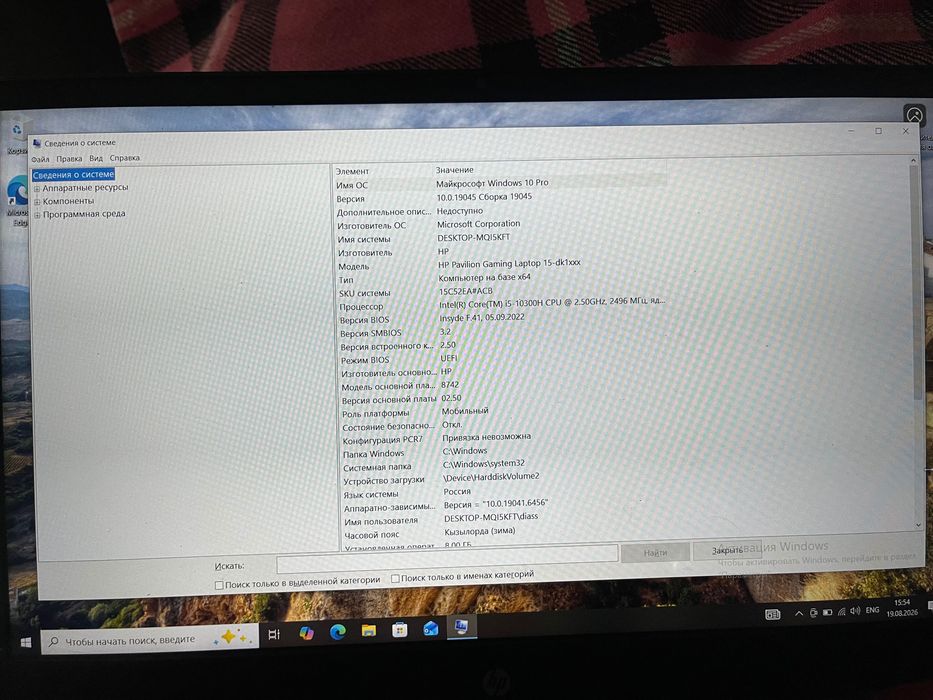Click the Закрыть поиск button
Screen dimensions: 933x700
[727, 551]
